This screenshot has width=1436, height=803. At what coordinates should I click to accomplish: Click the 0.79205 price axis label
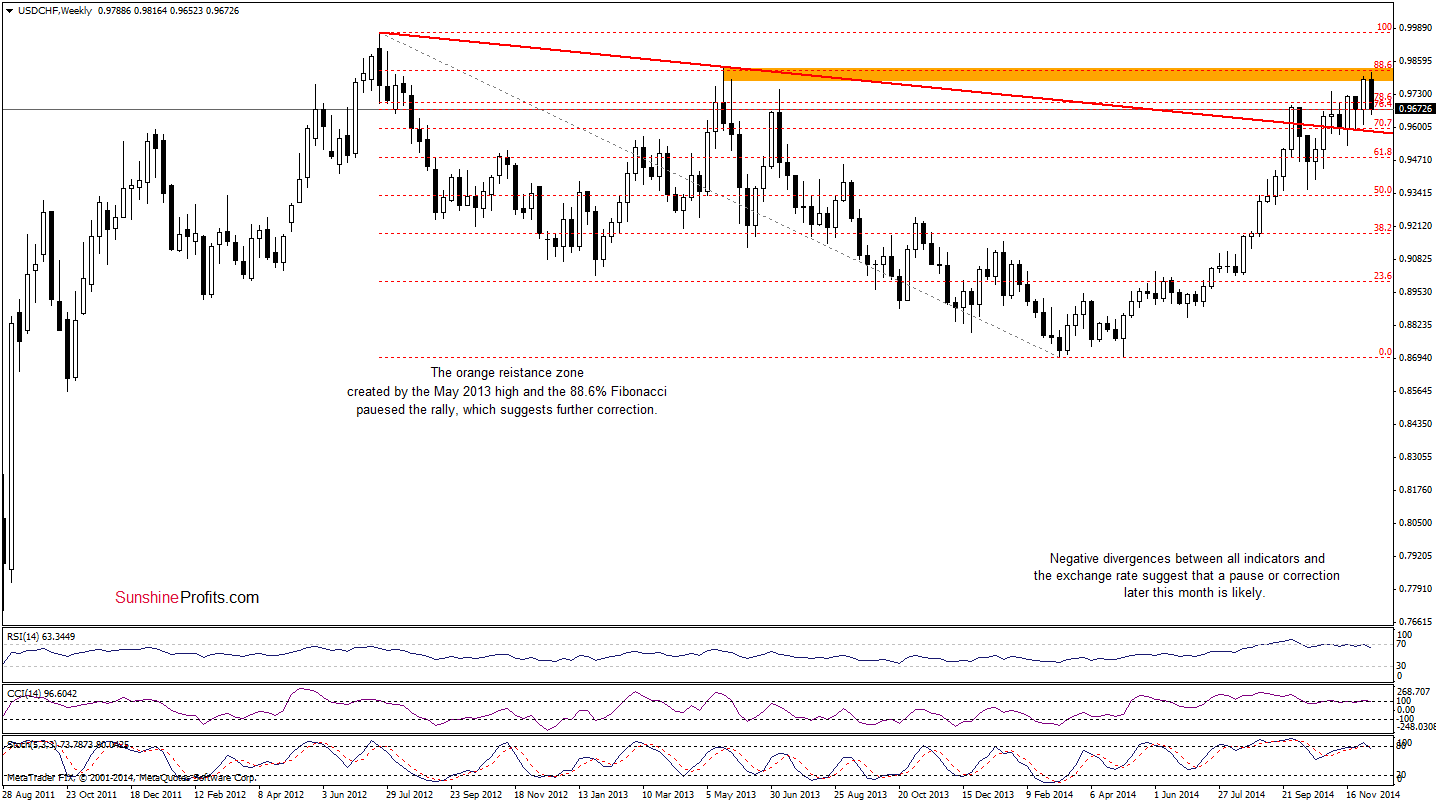[1415, 556]
